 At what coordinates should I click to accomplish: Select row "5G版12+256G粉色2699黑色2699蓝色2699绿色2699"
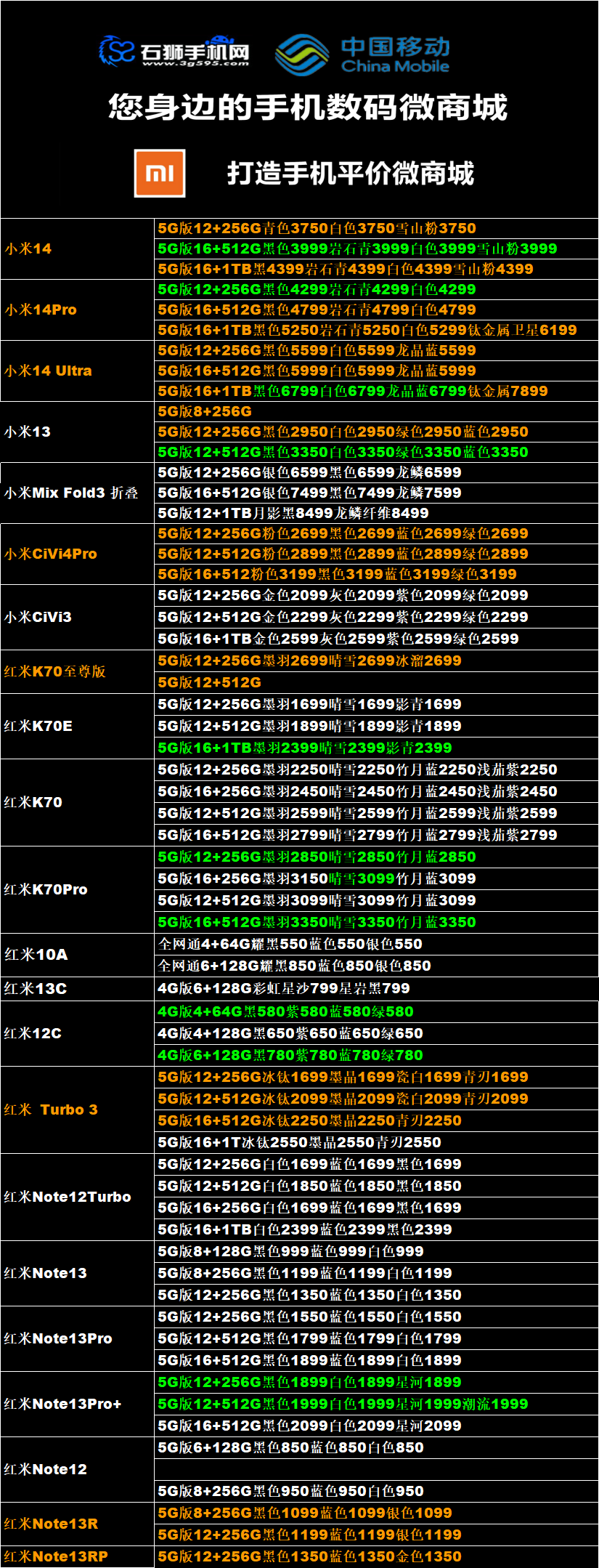coord(377,533)
